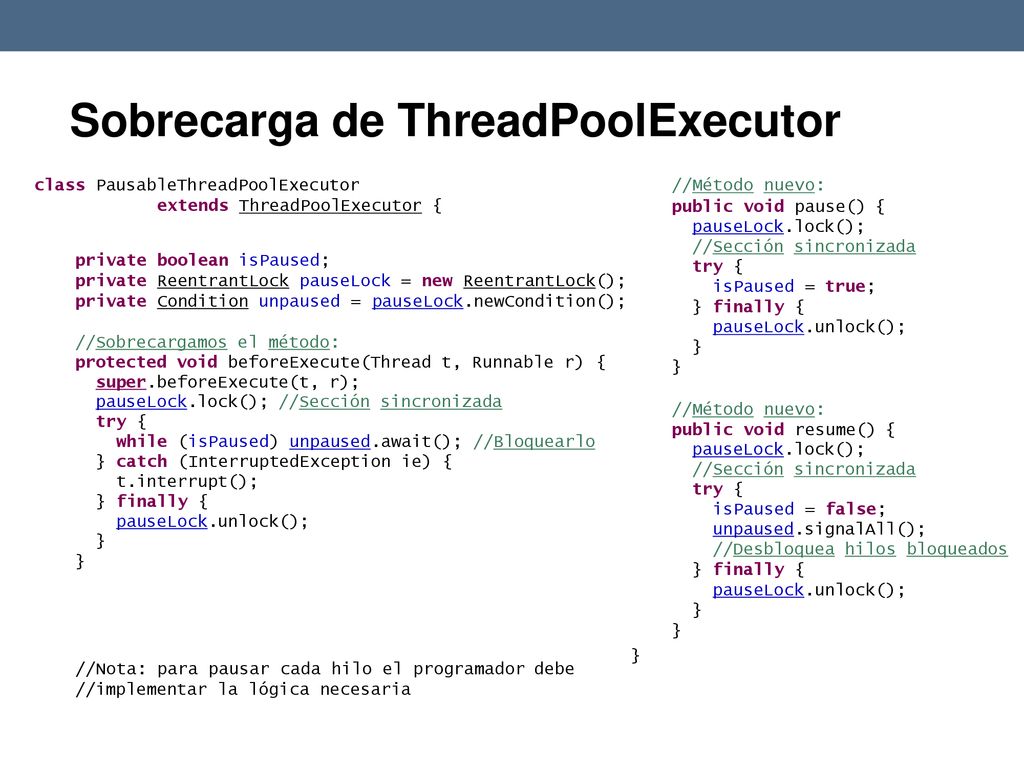Click 'pauseLock.unlock();' in beforeExecute method
This screenshot has height=768, width=1024.
(212, 521)
